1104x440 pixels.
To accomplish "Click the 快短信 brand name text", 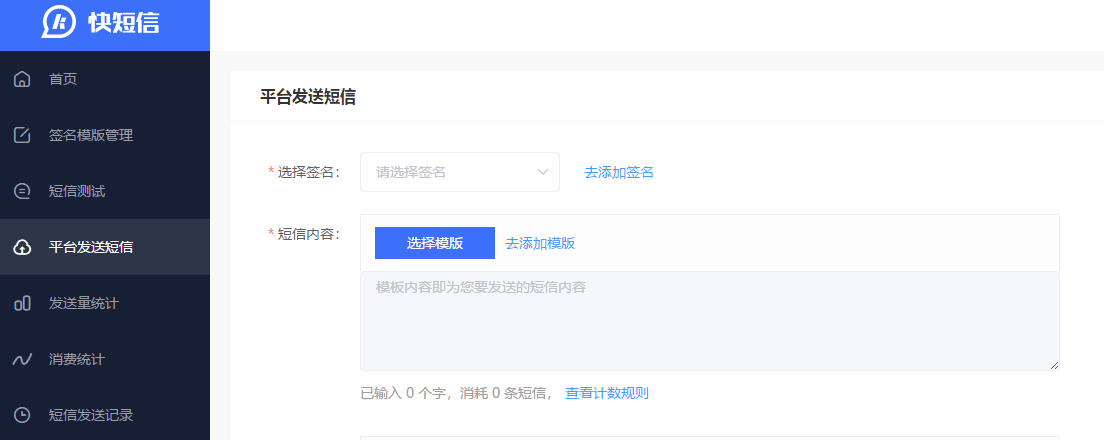I will pyautogui.click(x=123, y=23).
